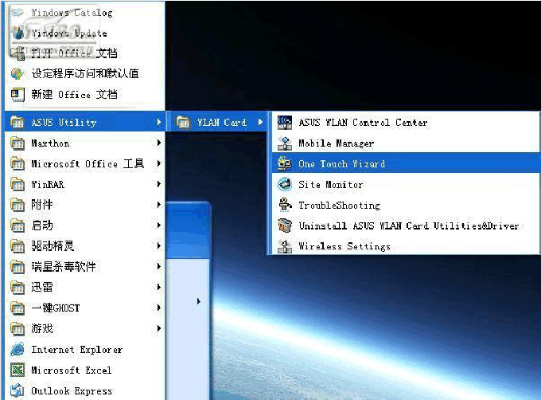
Task: Open ASUS WLAN Control Center entry
Action: click(x=406, y=123)
